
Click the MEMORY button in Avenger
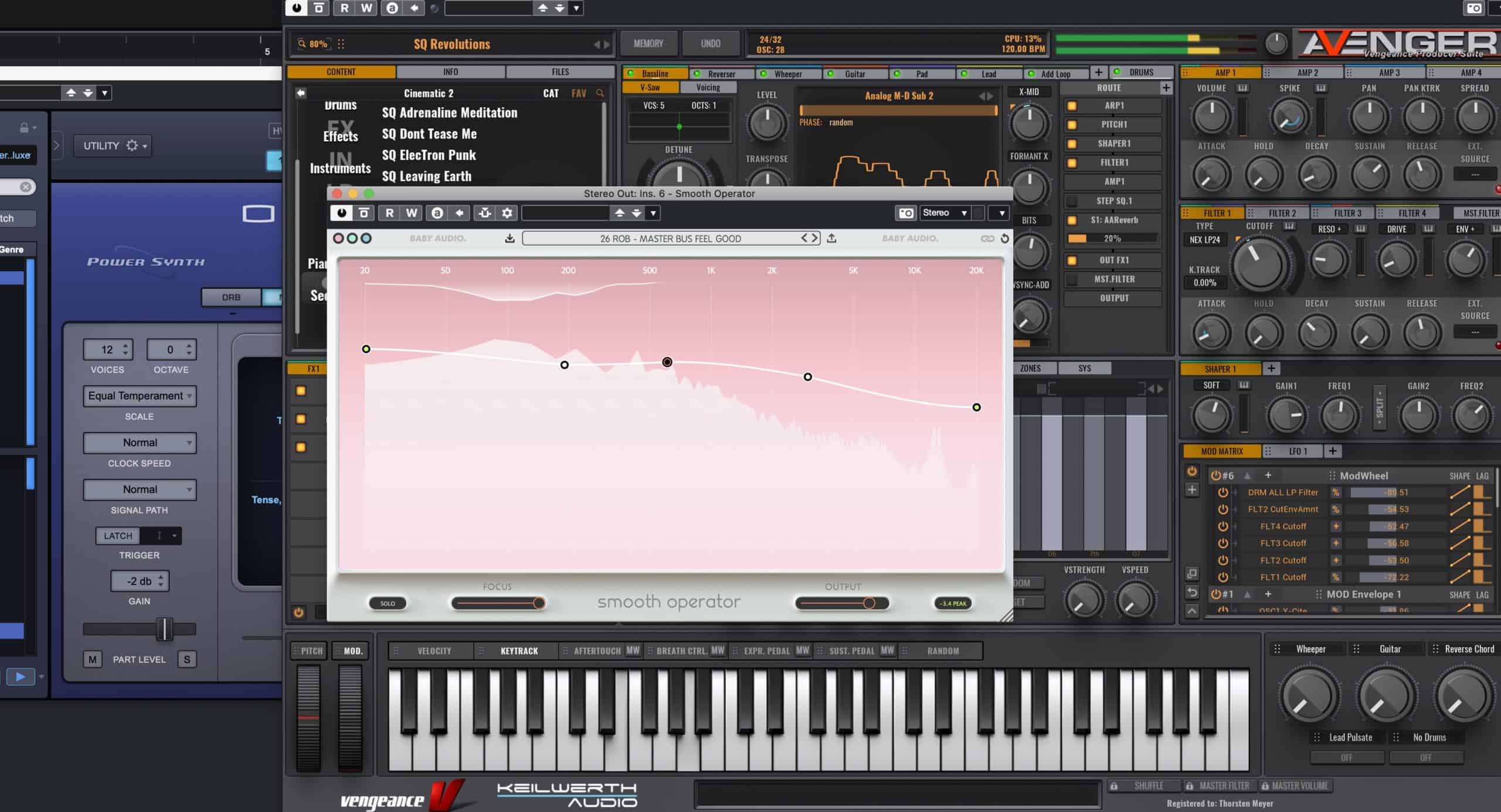pyautogui.click(x=648, y=43)
